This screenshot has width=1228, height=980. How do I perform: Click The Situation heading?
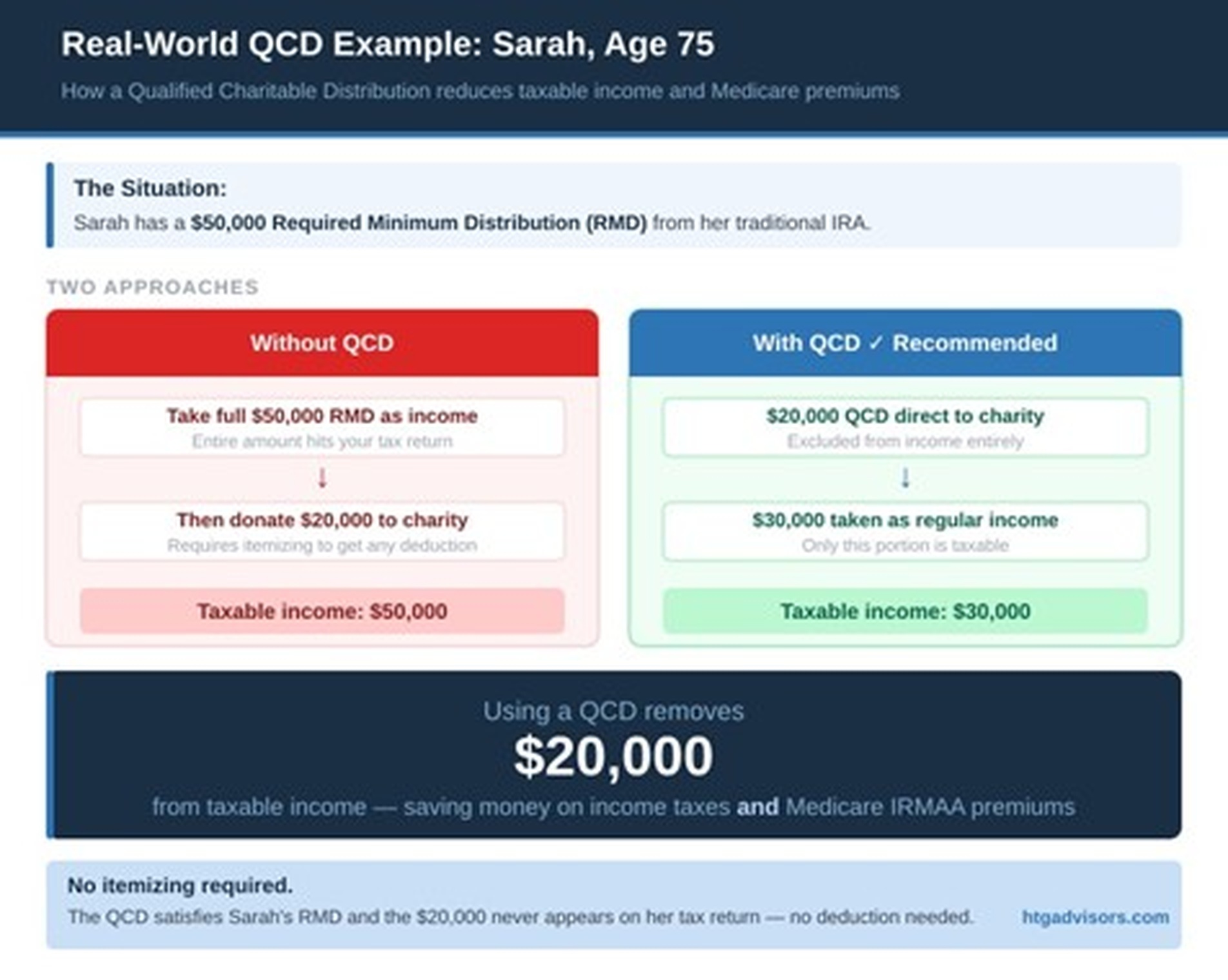[150, 188]
